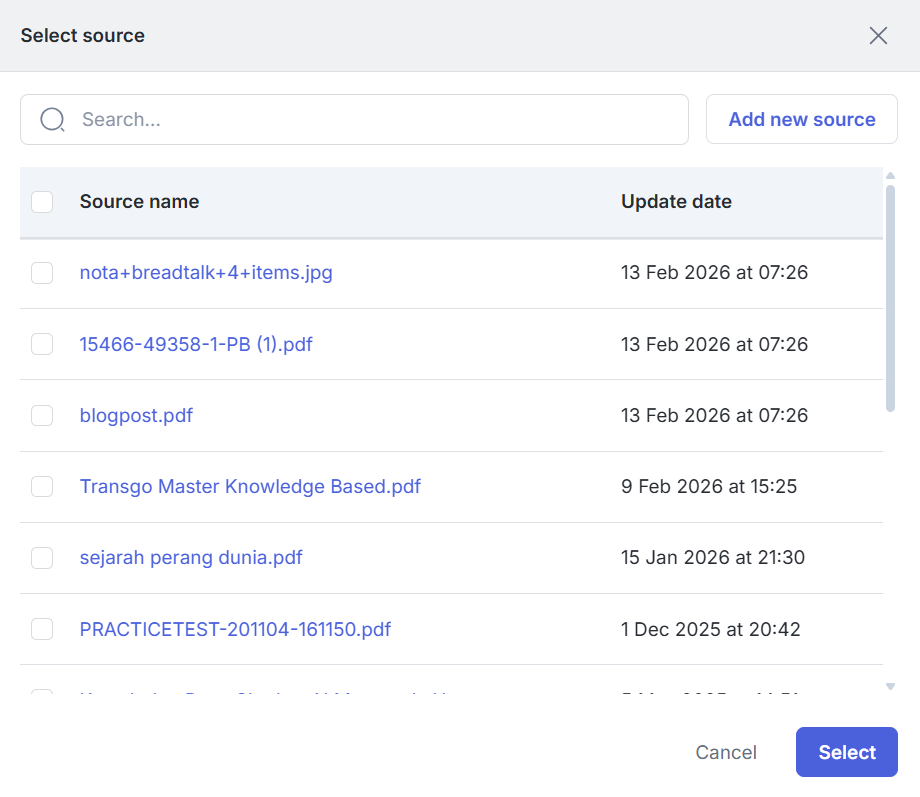This screenshot has width=920, height=797.
Task: Open the 15466-49358-1-PB (1).pdf link
Action: click(196, 344)
